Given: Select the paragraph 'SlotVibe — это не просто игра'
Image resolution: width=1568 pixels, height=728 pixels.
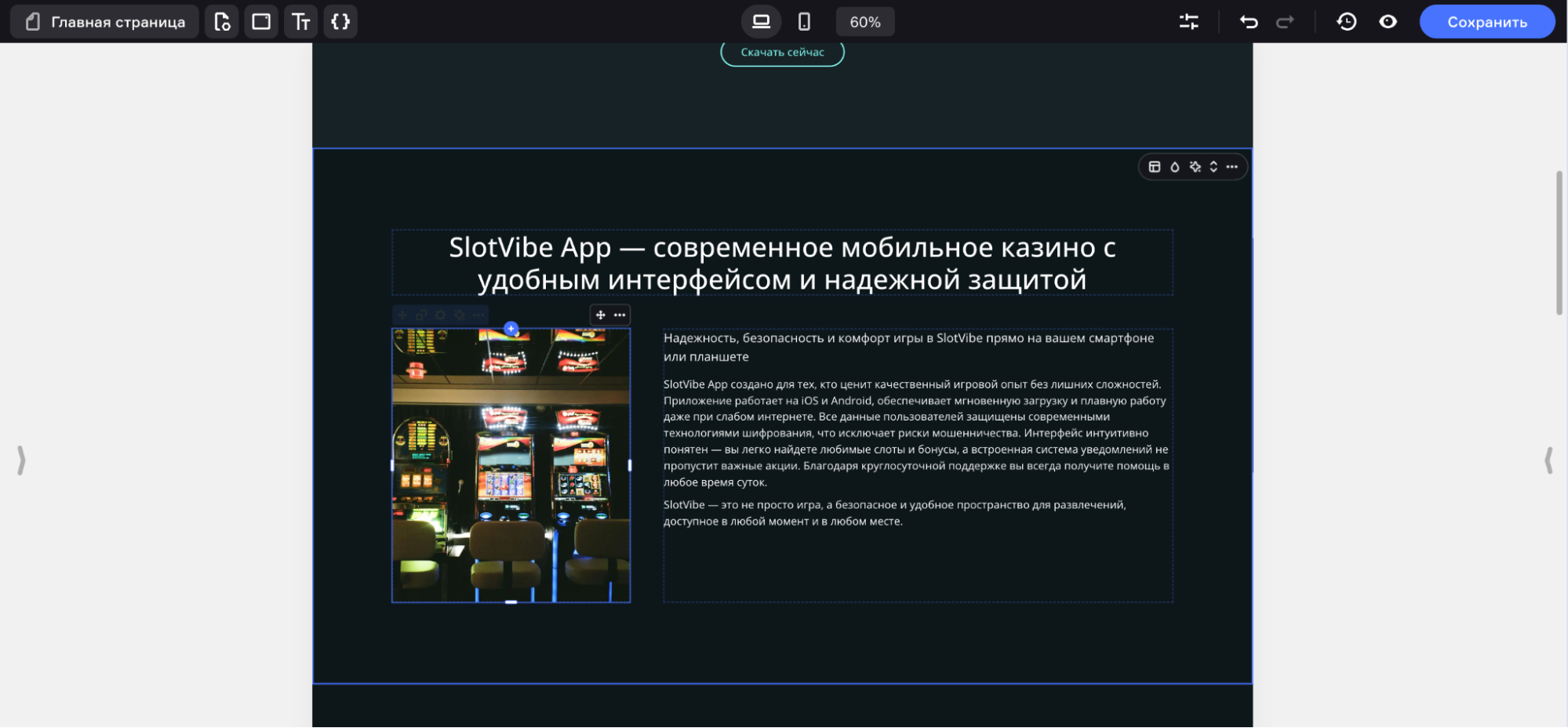Looking at the screenshot, I should [x=895, y=513].
